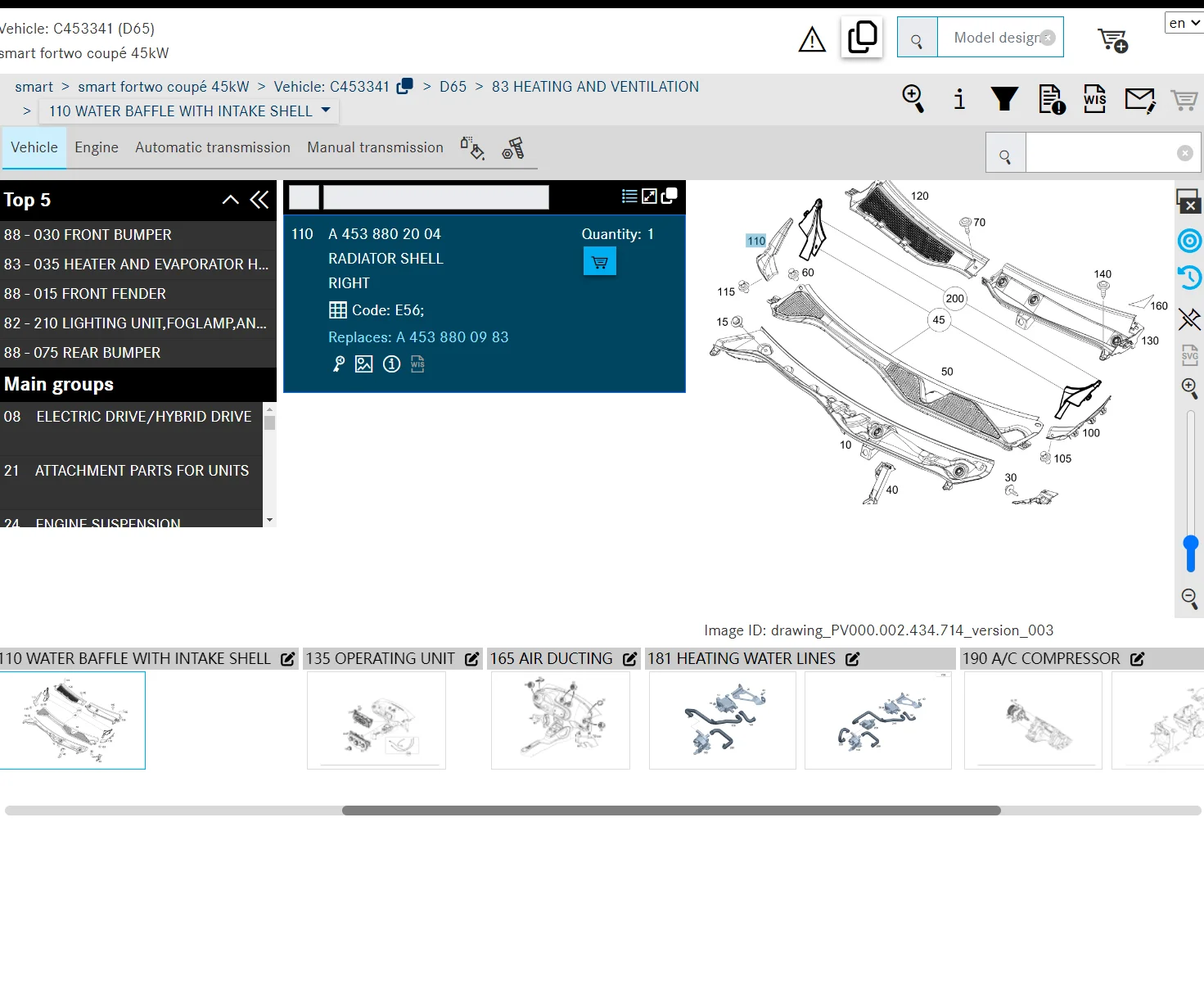Open the language selector en dropdown
The height and width of the screenshot is (989, 1204).
tap(1184, 23)
